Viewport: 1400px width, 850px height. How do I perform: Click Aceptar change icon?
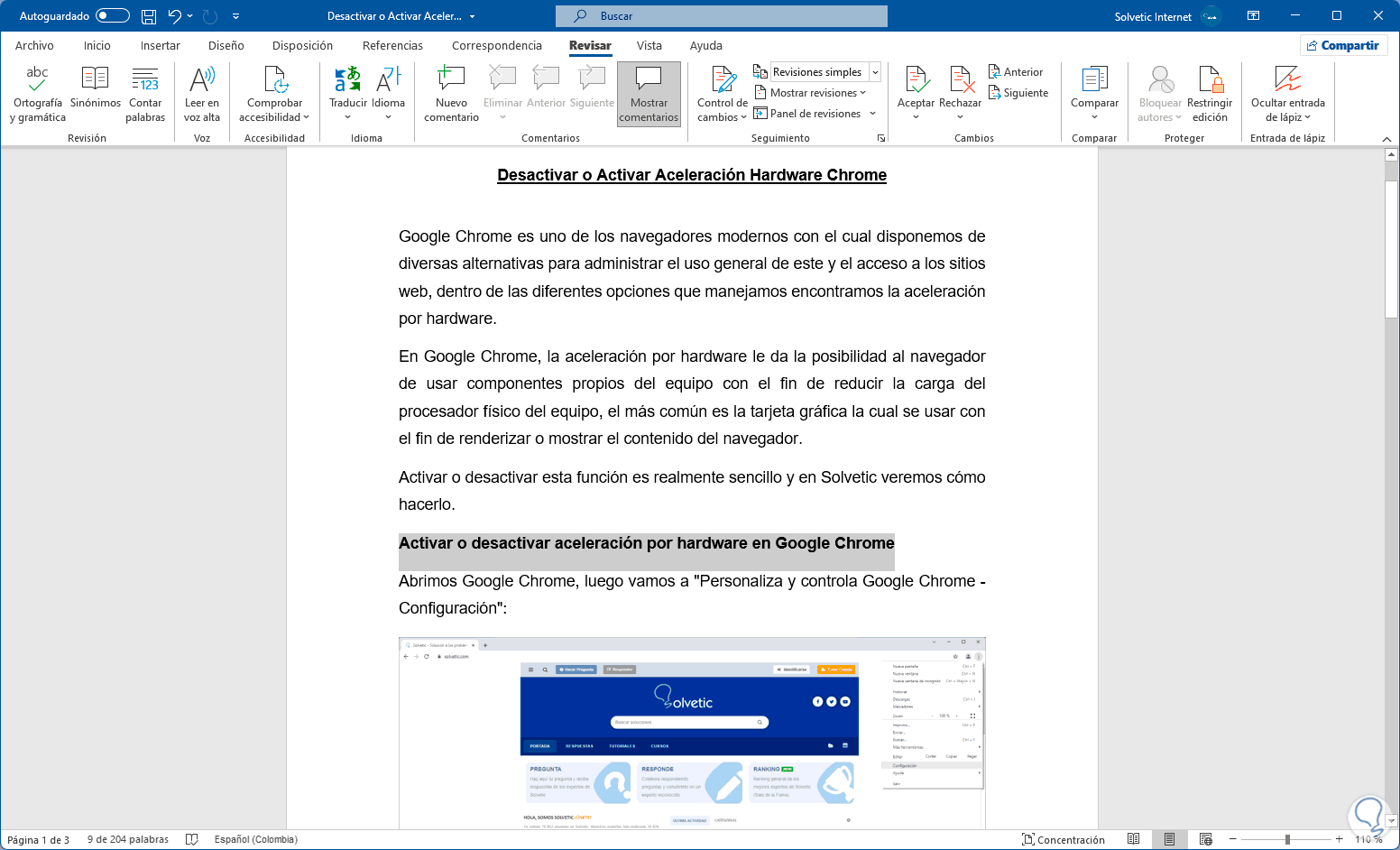pos(916,80)
